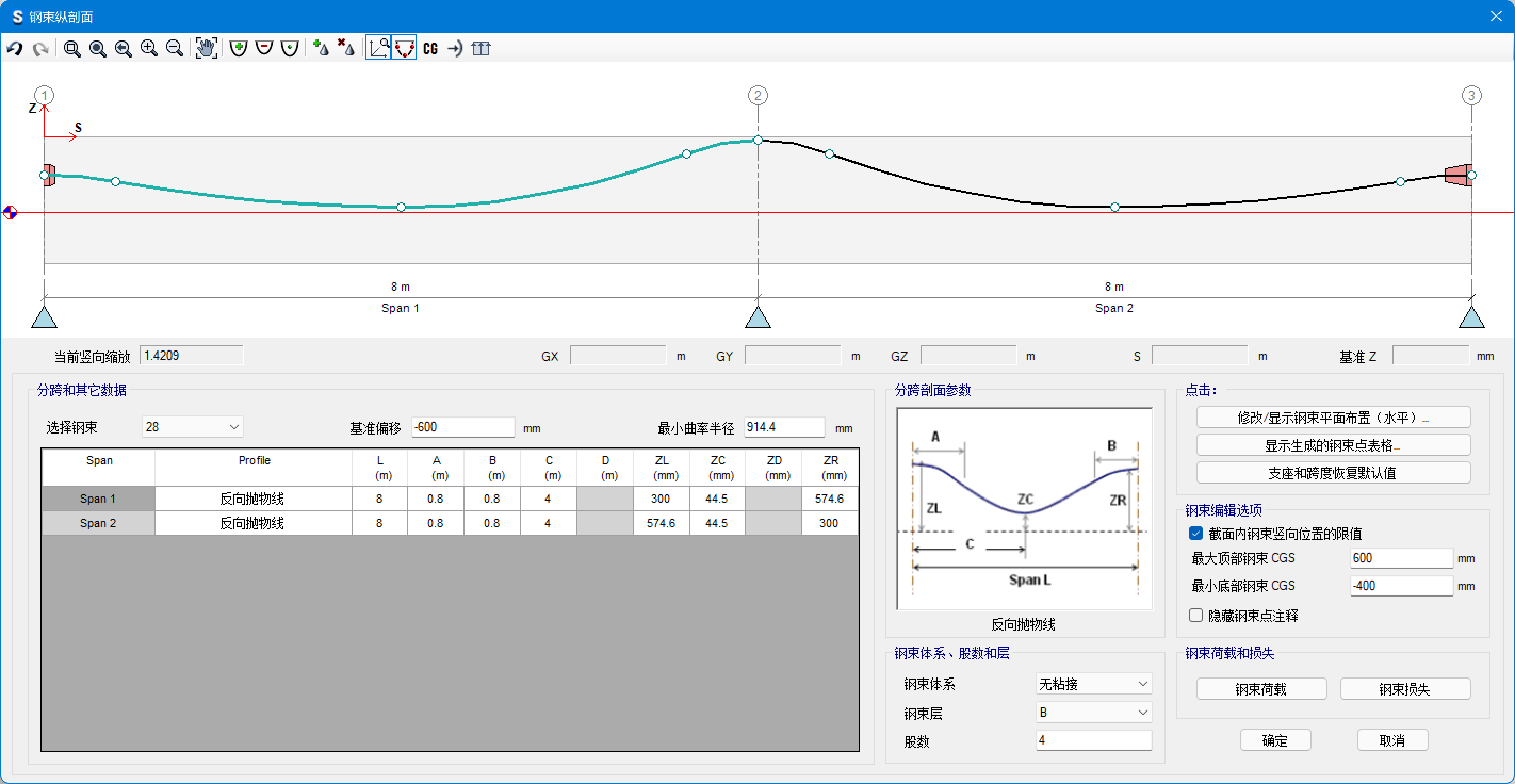Select the Span 1 row header
The height and width of the screenshot is (784, 1515).
pyautogui.click(x=97, y=499)
